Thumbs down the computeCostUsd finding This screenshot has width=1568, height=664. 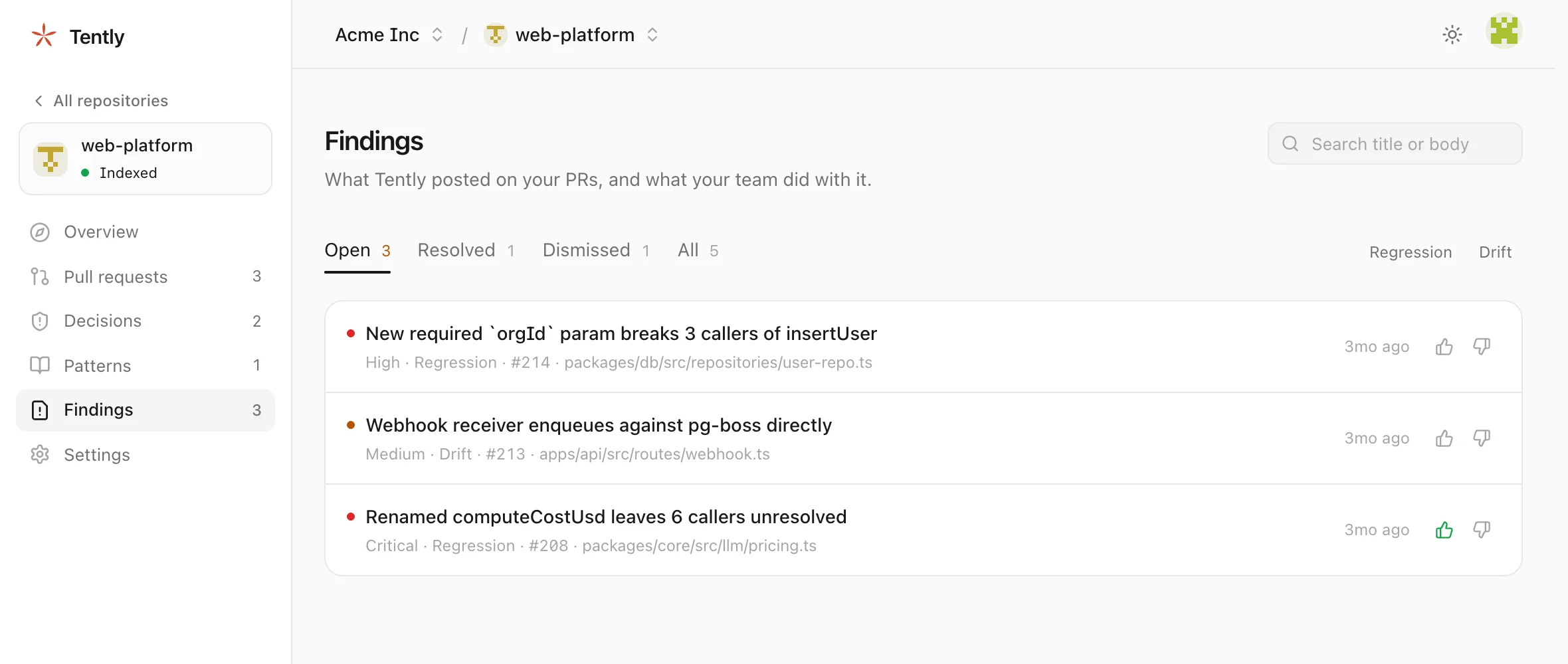click(x=1482, y=530)
